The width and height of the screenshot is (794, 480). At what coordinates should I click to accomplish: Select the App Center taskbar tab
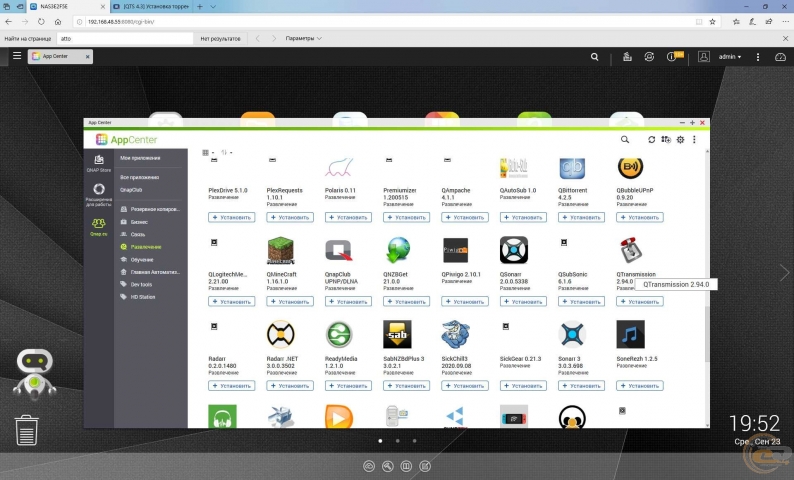[61, 56]
